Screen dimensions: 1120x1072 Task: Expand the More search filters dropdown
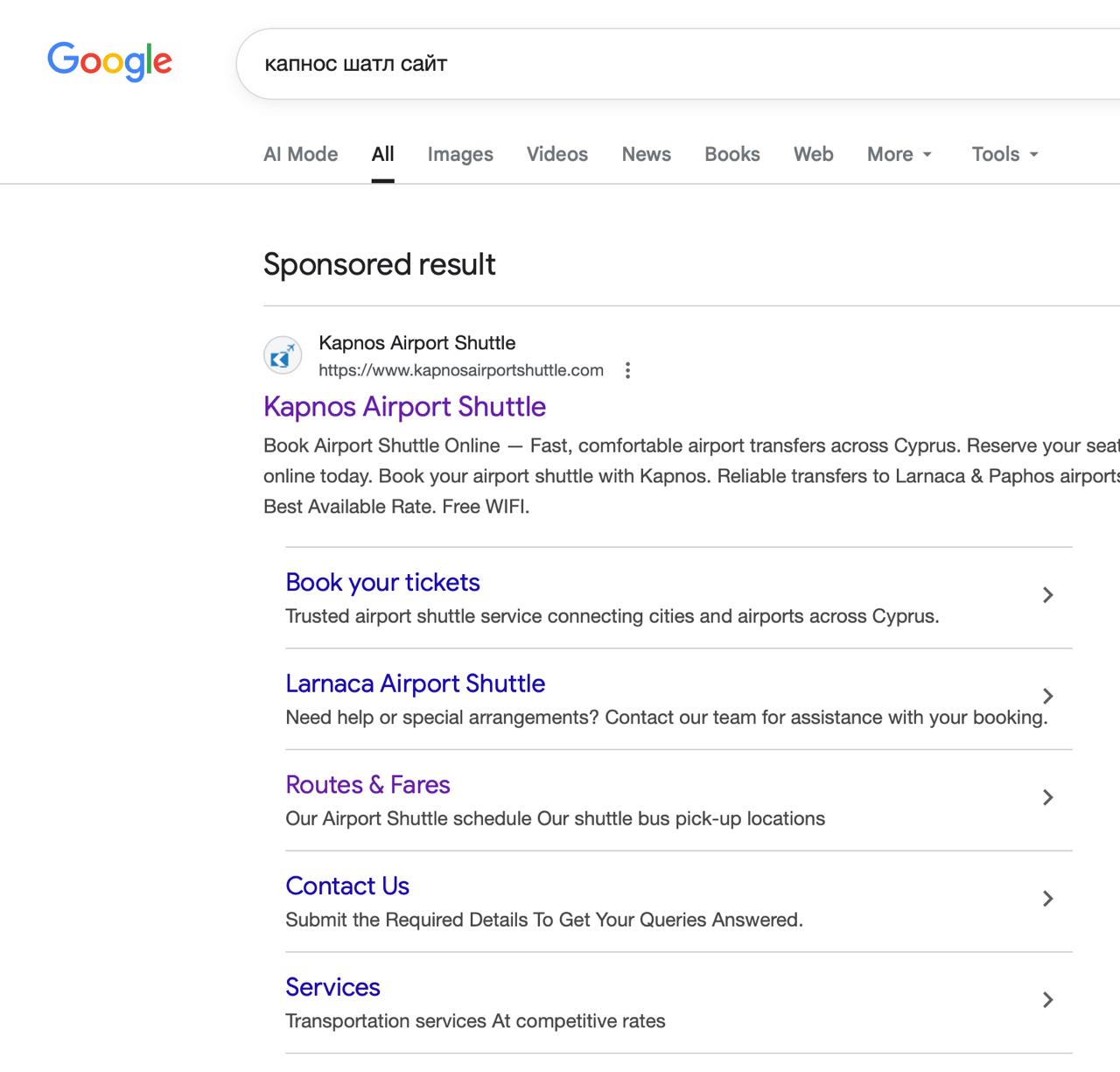click(x=899, y=155)
